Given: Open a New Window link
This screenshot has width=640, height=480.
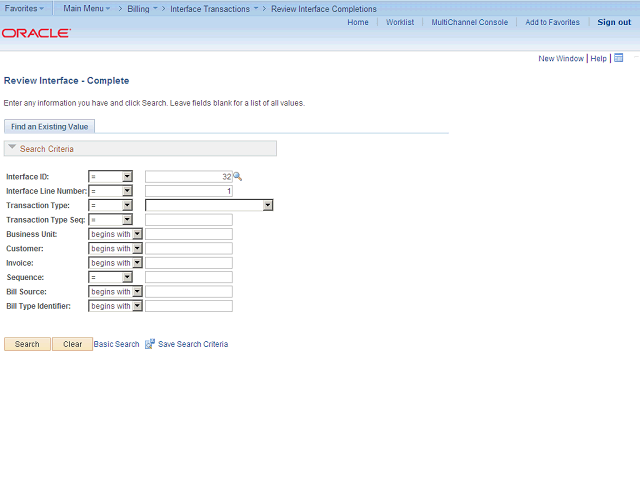Looking at the screenshot, I should (561, 58).
